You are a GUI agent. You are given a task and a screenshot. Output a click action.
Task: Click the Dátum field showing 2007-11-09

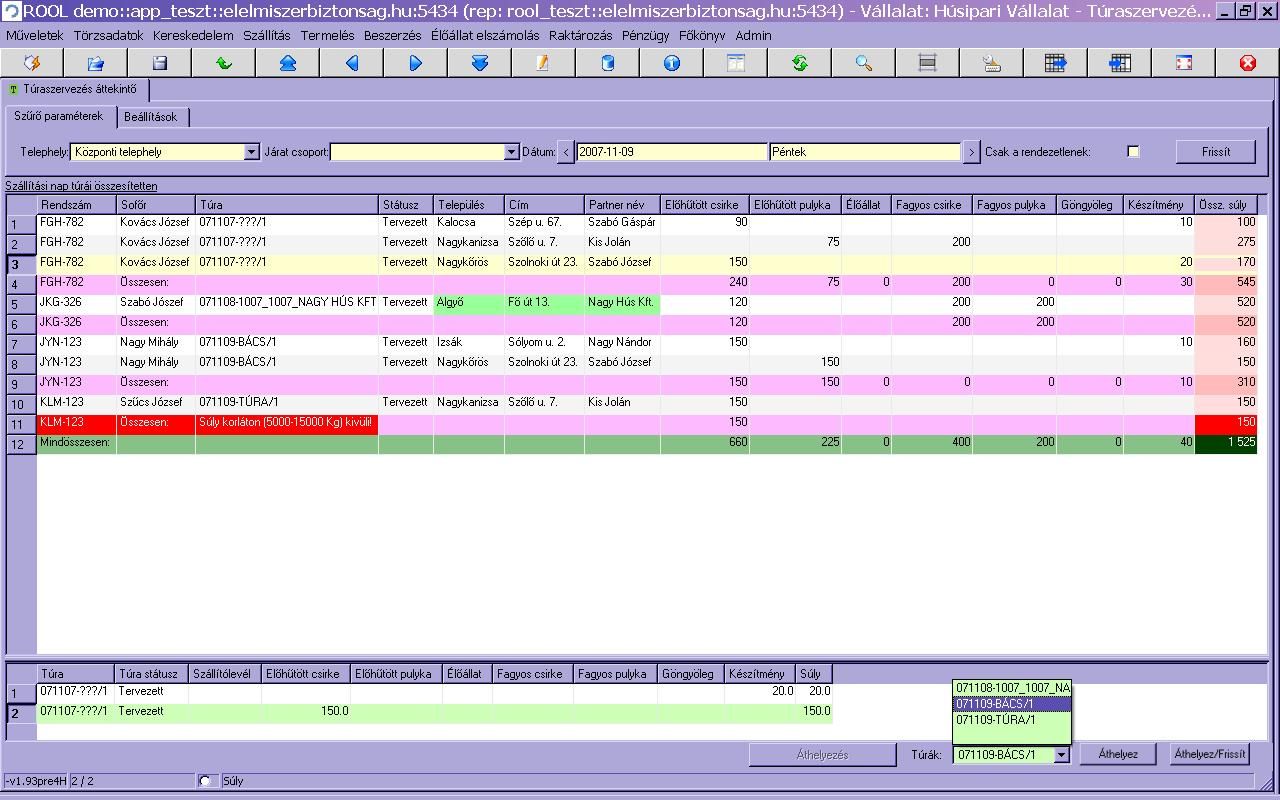[x=671, y=152]
